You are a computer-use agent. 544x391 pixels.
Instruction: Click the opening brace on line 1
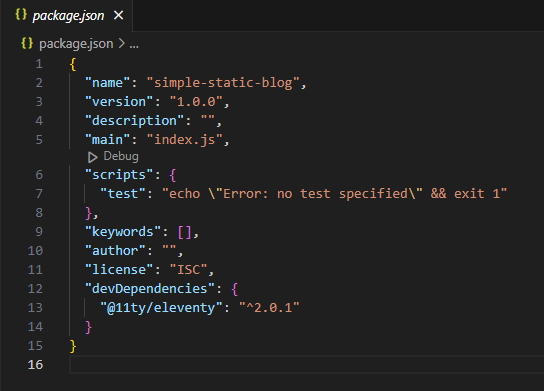(x=73, y=65)
